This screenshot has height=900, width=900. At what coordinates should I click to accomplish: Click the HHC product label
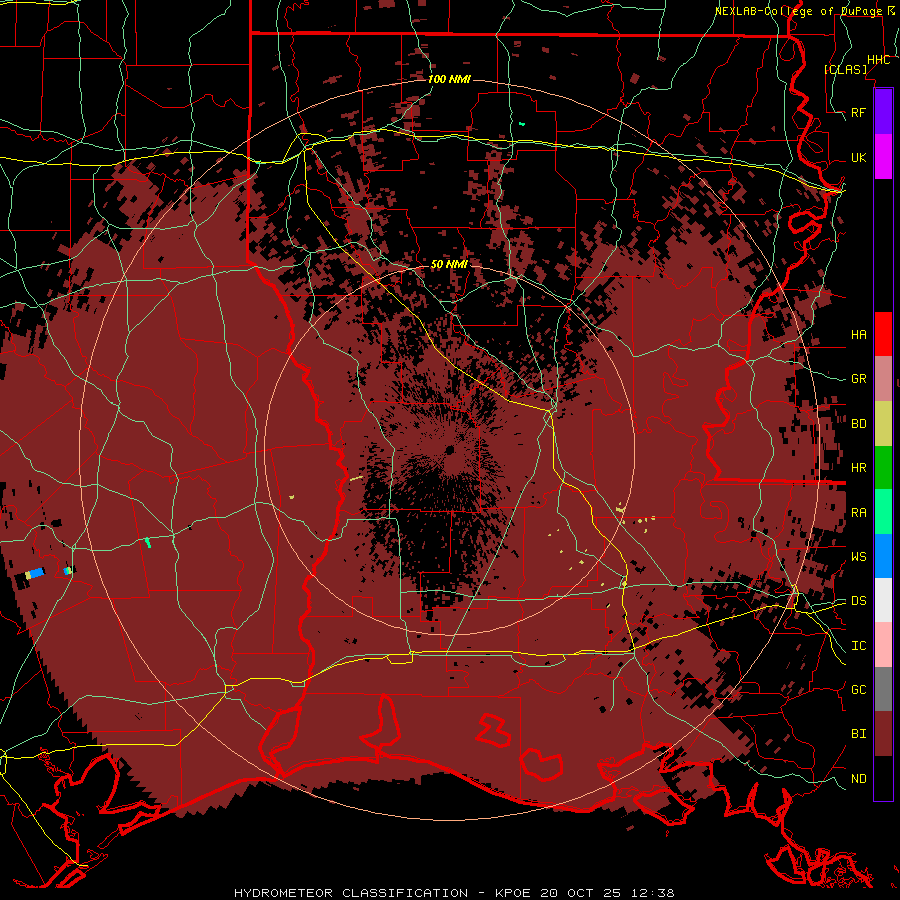tap(878, 60)
